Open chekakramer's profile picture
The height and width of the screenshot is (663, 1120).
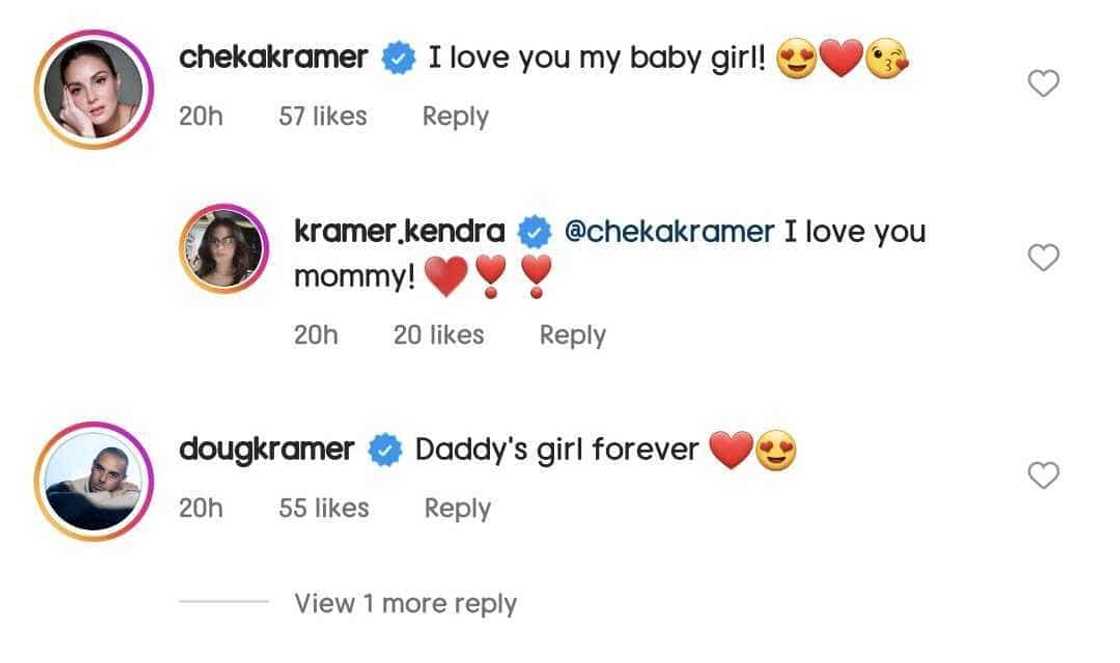(x=93, y=89)
